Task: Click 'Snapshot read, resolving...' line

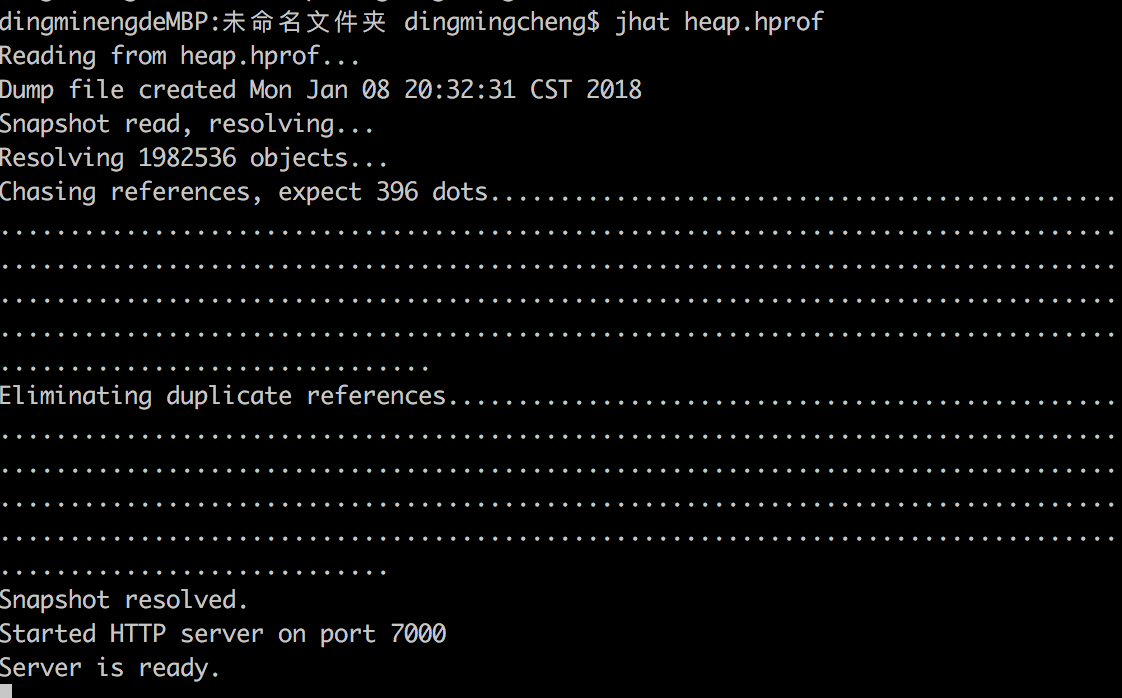Action: point(187,124)
